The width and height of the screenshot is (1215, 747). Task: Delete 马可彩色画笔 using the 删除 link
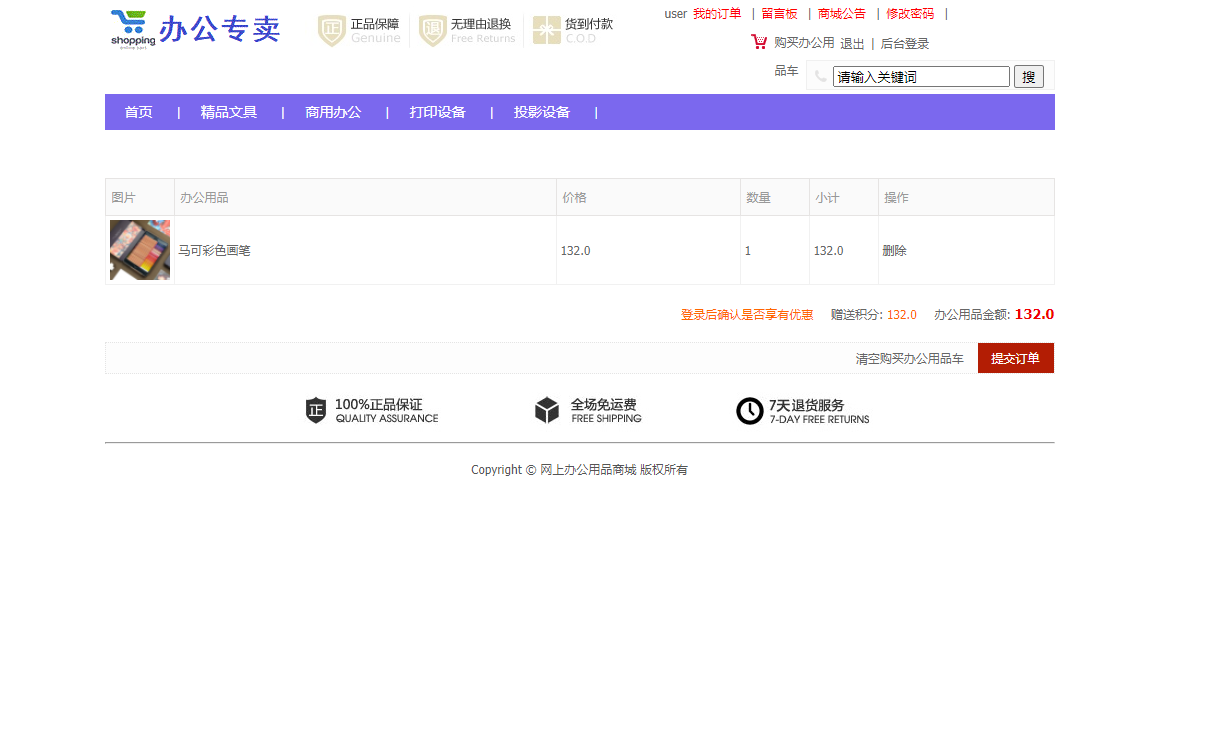pos(894,250)
